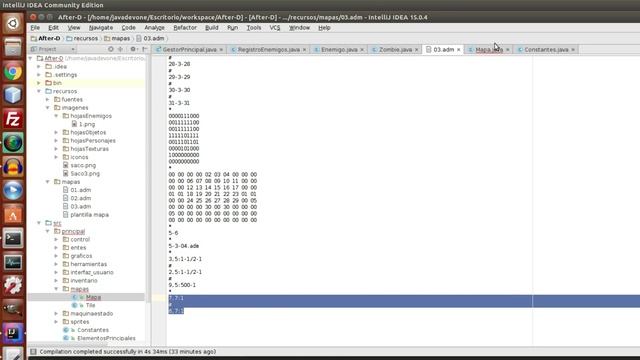The height and width of the screenshot is (360, 640).
Task: Click the After-D breadcrumb
Action: tap(45, 38)
